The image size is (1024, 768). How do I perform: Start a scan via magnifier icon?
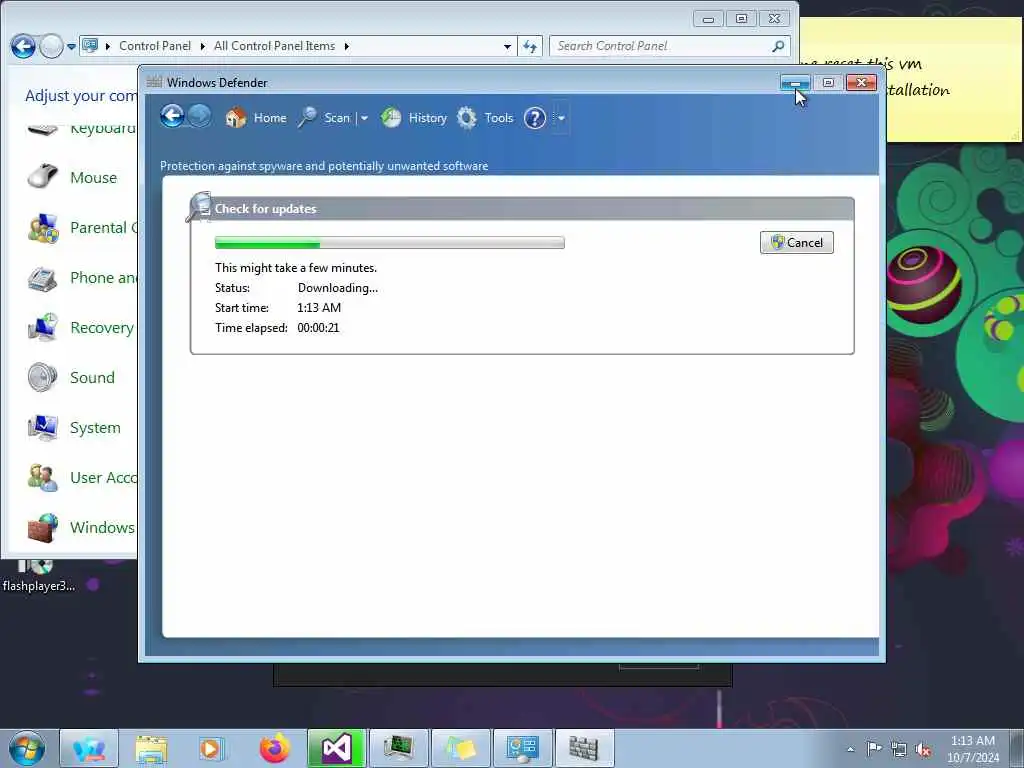coord(308,118)
